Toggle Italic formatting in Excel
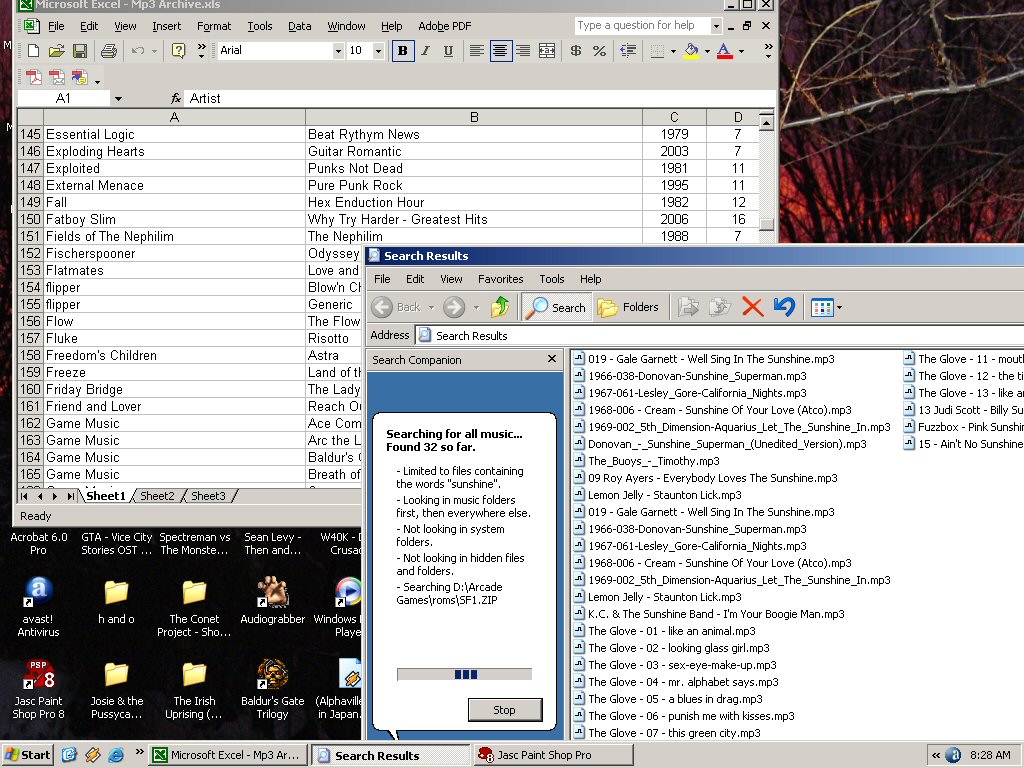1024x768 pixels. click(x=426, y=51)
